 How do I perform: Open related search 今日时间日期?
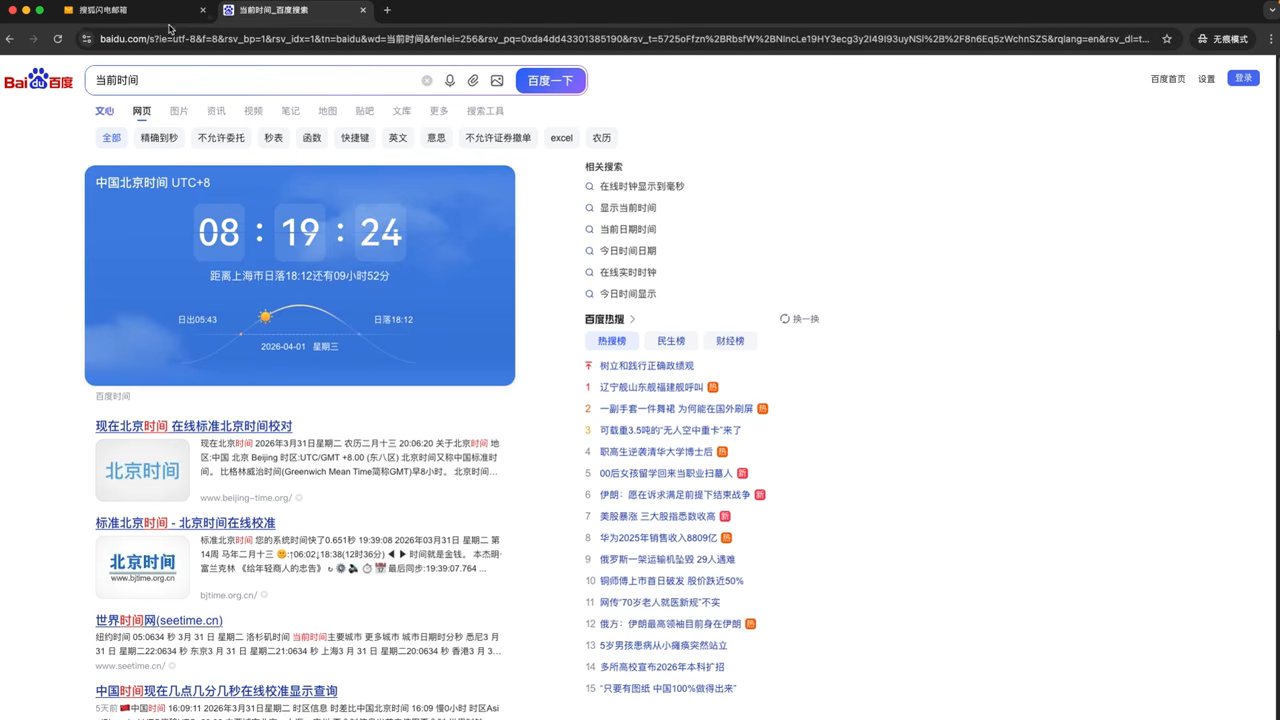click(x=628, y=251)
